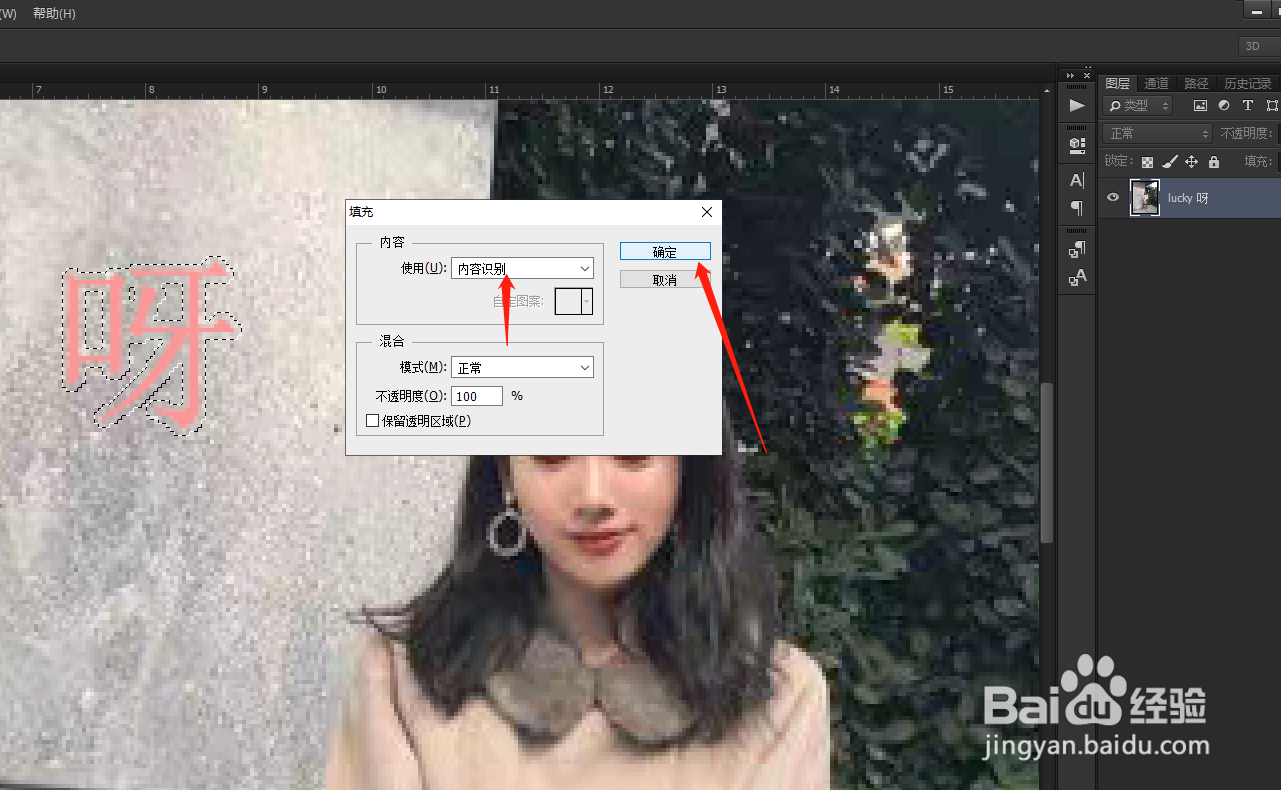Open the Character panel icon

1076,181
